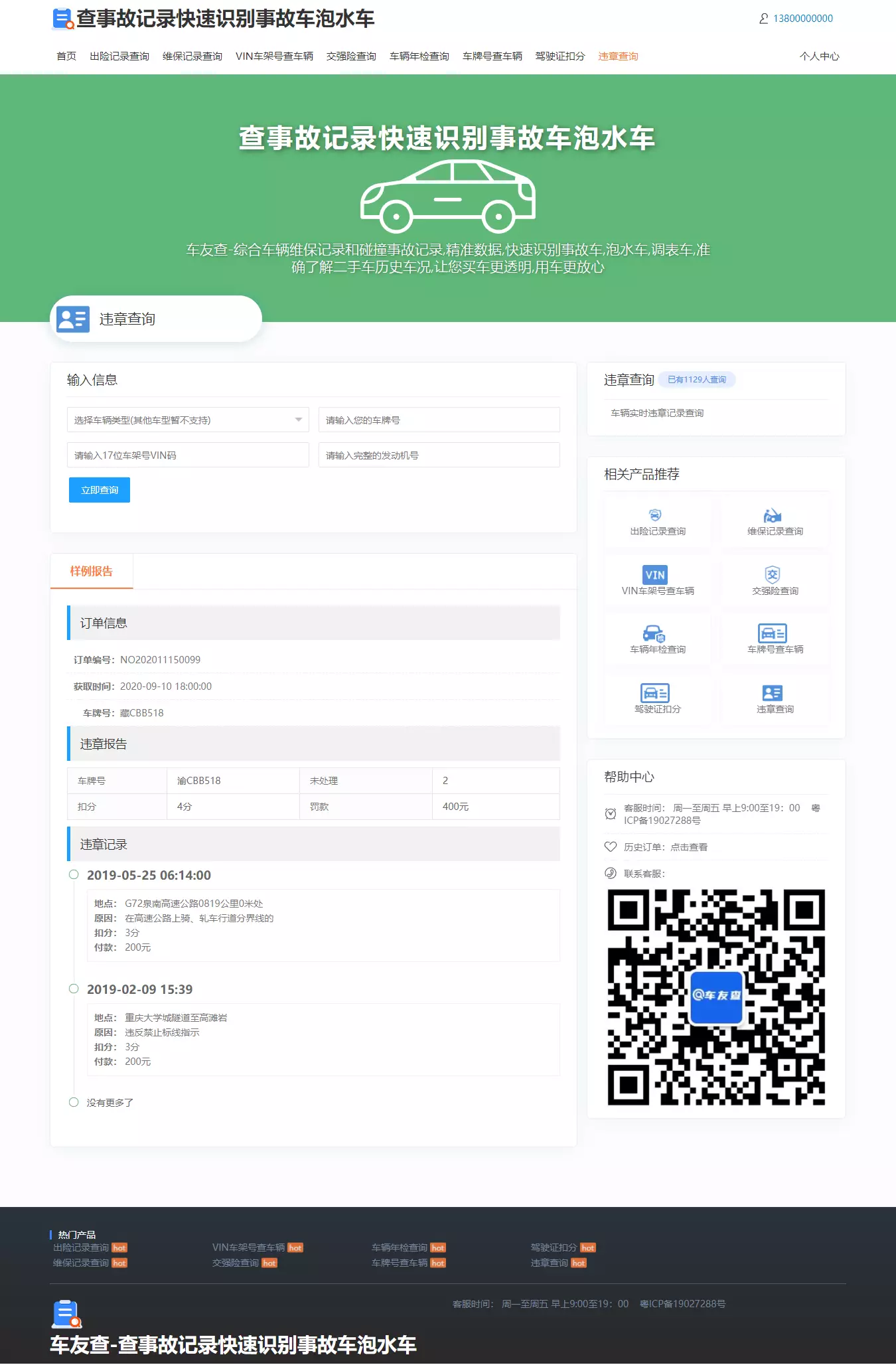Viewport: 896px width, 1365px height.
Task: Click G72泉南高速公路0819公里0米处 location text
Action: pos(194,904)
